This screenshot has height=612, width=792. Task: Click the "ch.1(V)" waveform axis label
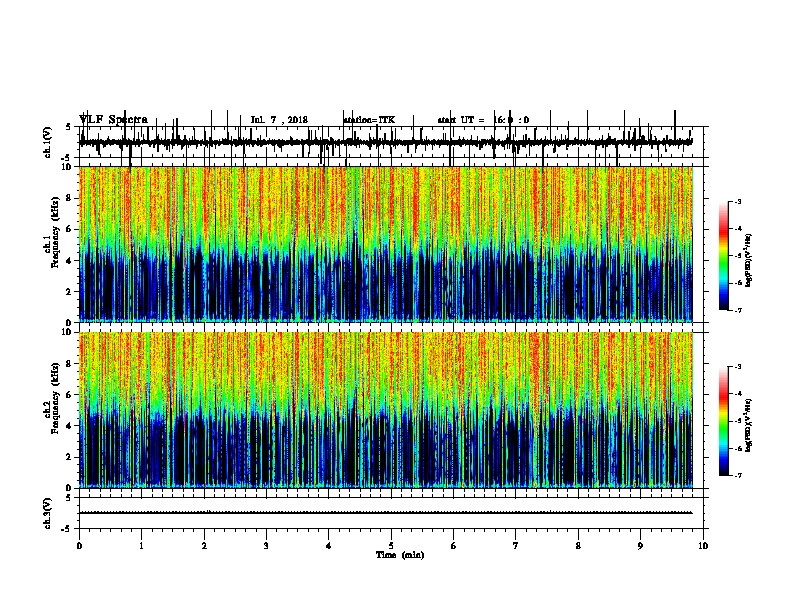click(x=47, y=142)
